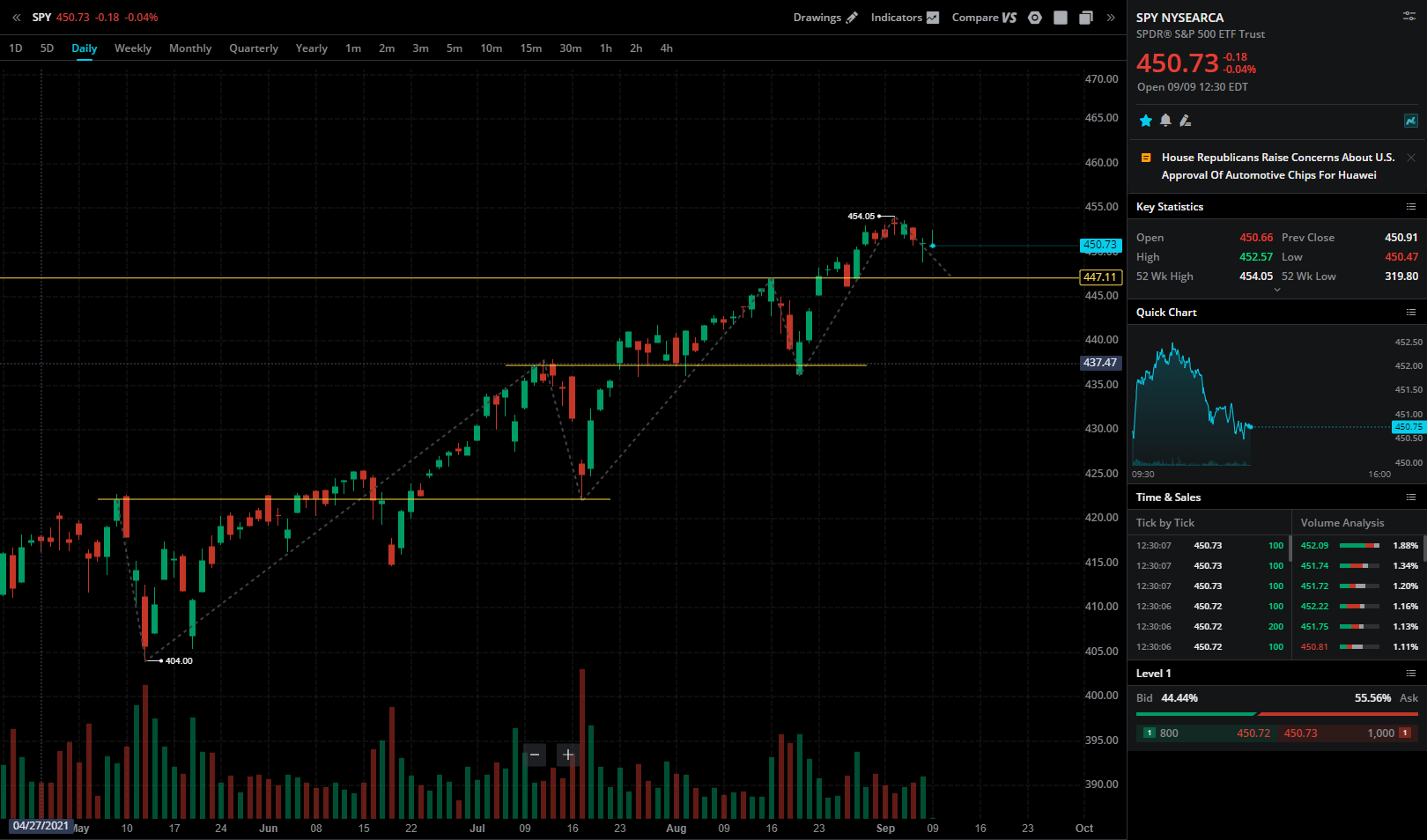Select the 30m interval
This screenshot has width=1427, height=840.
571,48
